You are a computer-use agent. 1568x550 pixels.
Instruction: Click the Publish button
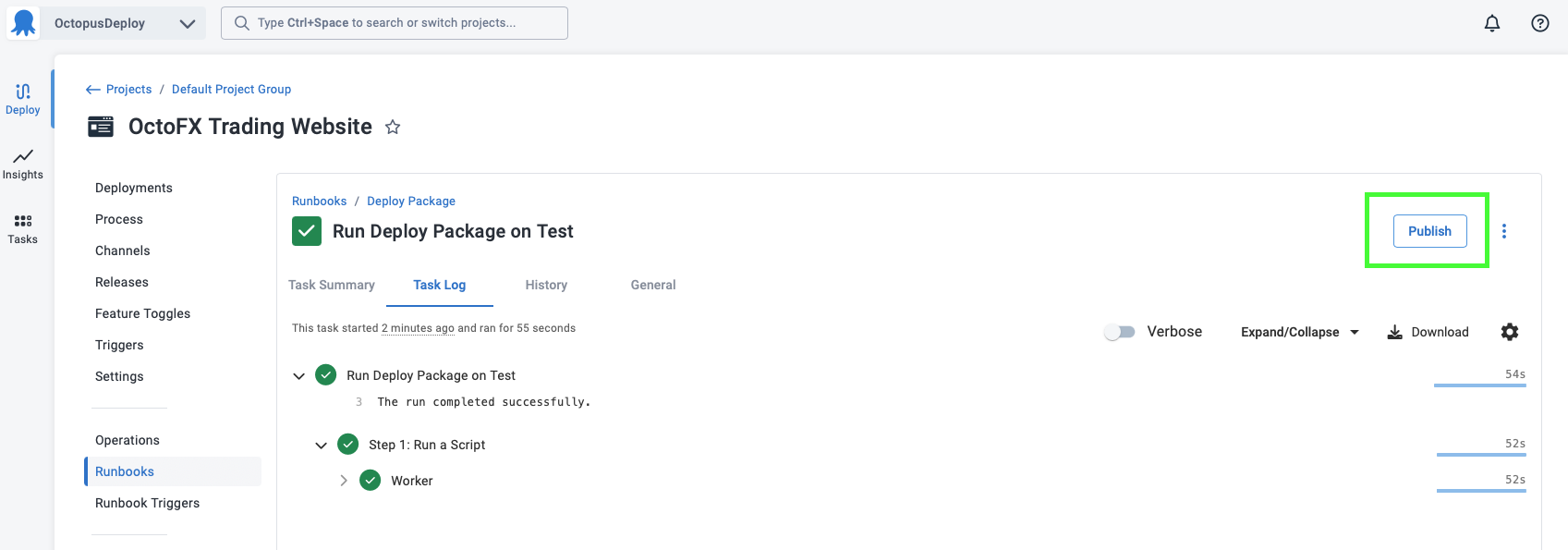pyautogui.click(x=1429, y=231)
